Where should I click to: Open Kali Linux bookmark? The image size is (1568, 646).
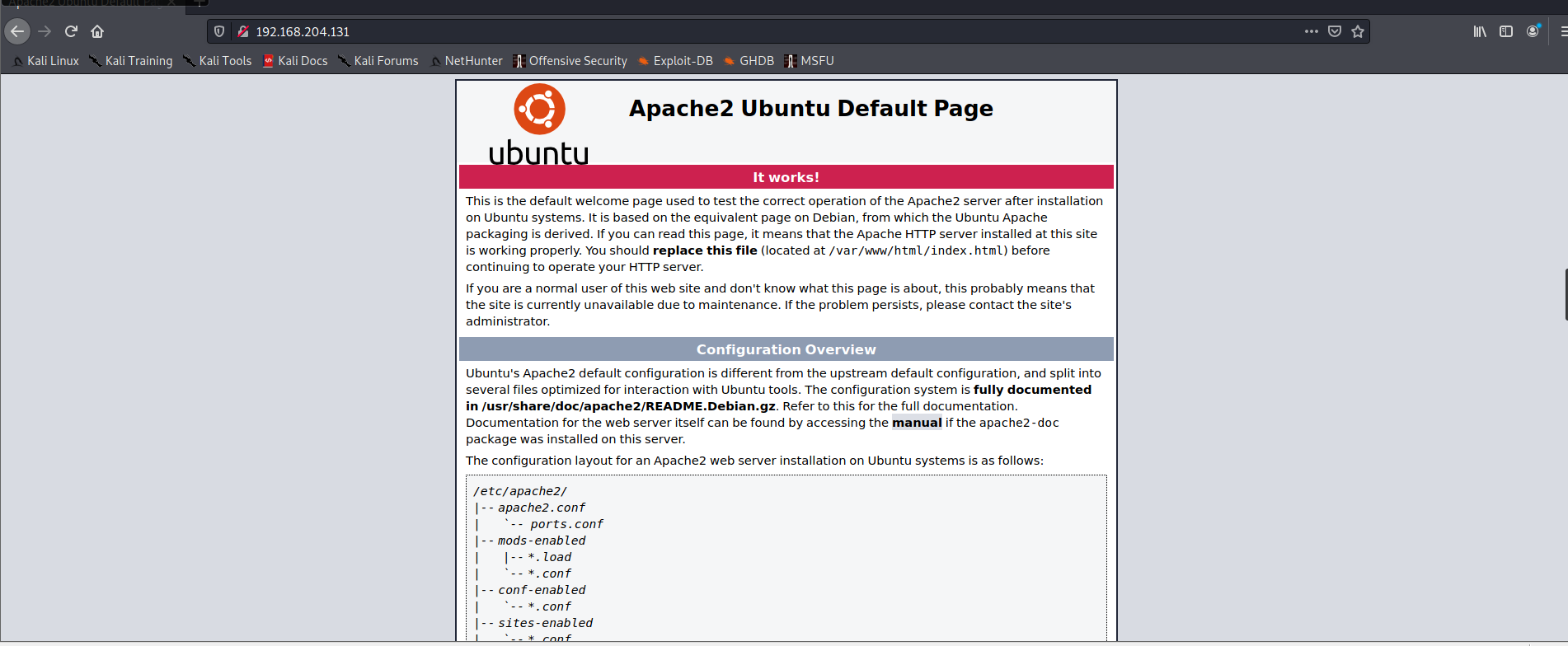click(46, 61)
